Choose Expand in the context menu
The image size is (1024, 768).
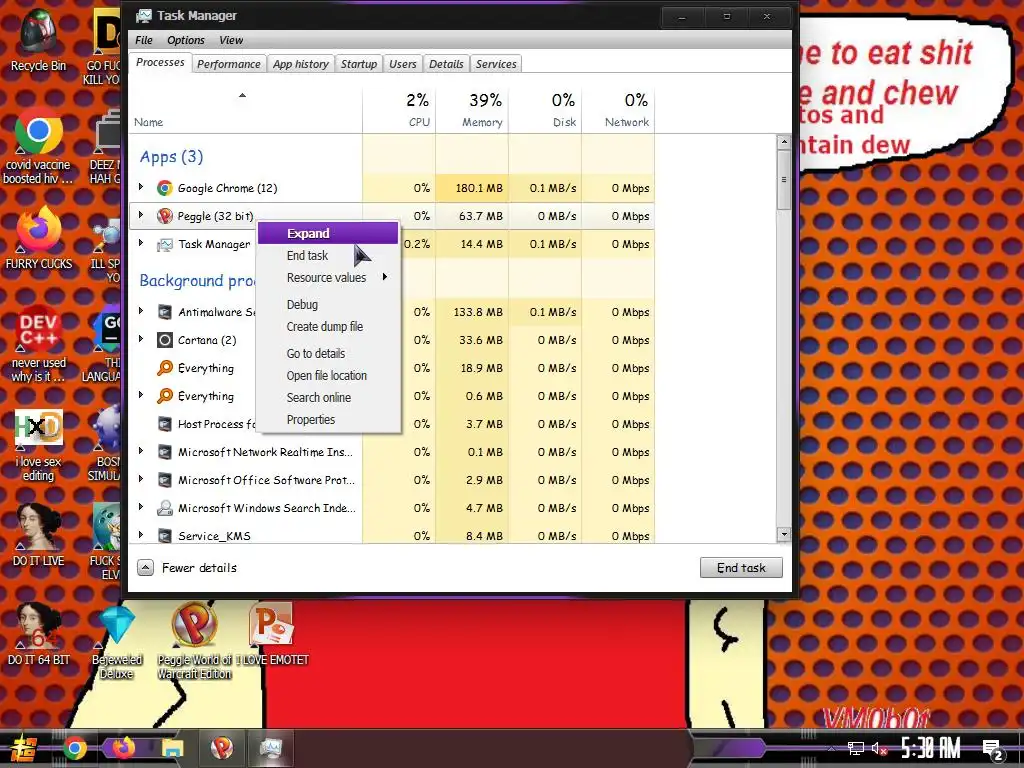coord(328,233)
